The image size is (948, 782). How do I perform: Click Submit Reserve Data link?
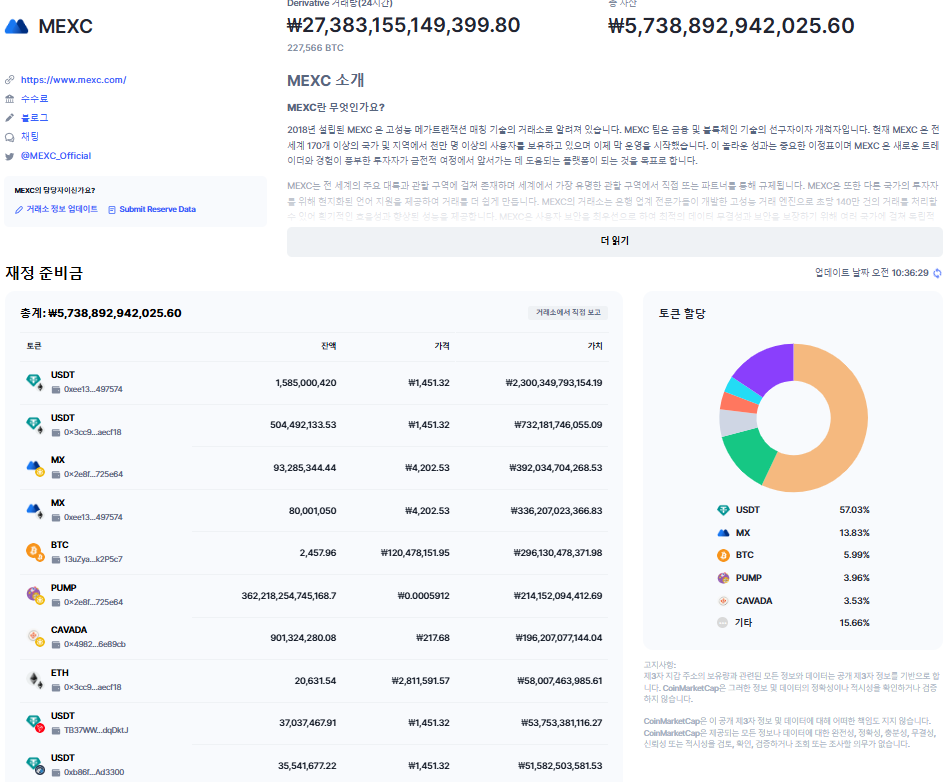point(157,209)
